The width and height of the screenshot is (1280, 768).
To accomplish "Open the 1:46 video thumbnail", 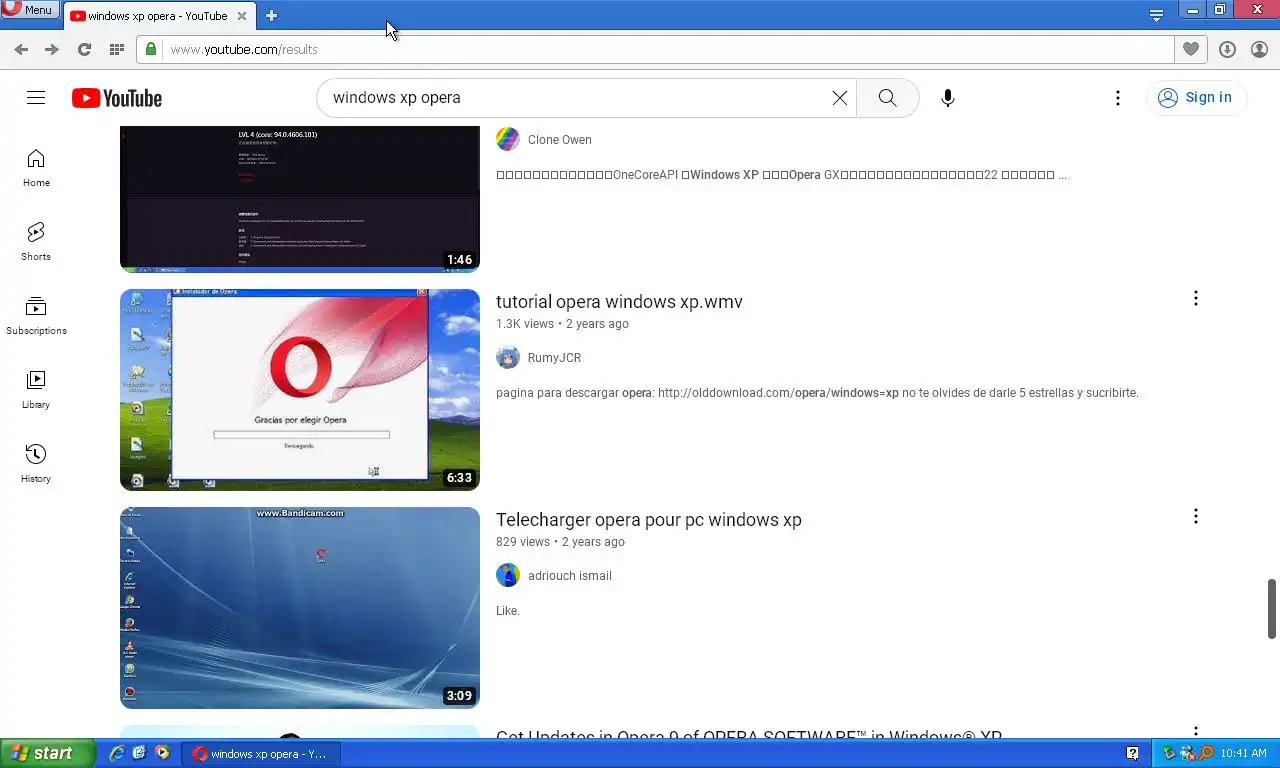I will click(300, 198).
